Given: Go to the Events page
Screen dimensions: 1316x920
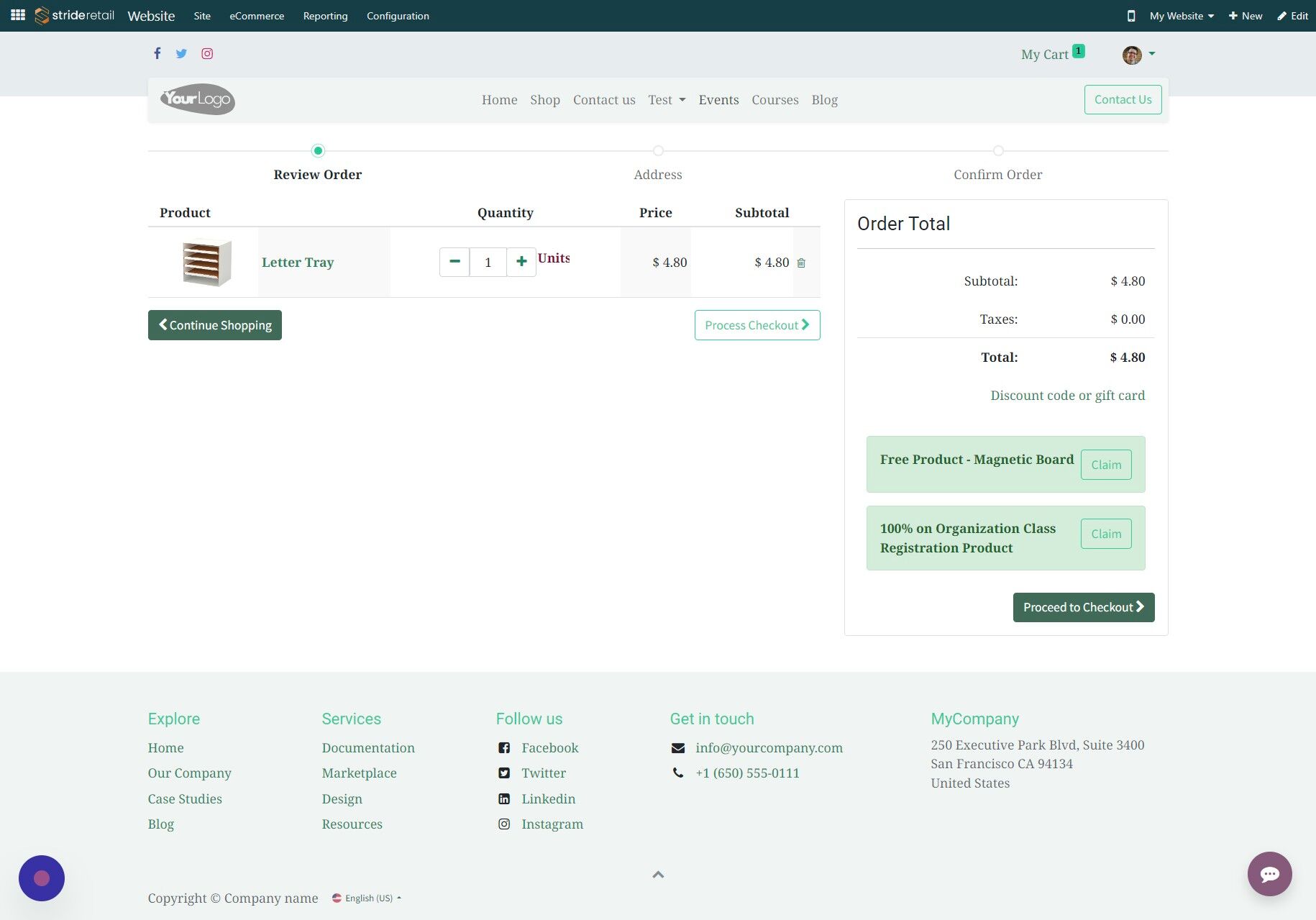Looking at the screenshot, I should coord(718,100).
